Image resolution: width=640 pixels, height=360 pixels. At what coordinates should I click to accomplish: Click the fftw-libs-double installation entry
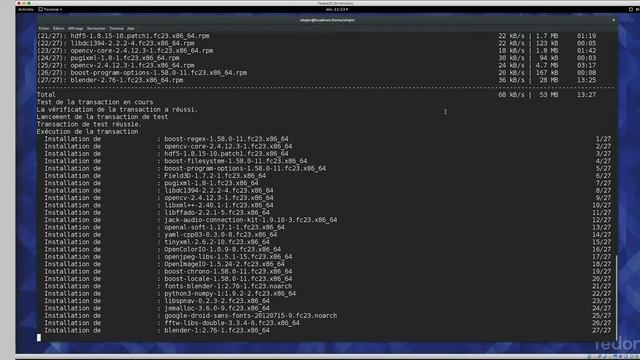[232, 322]
